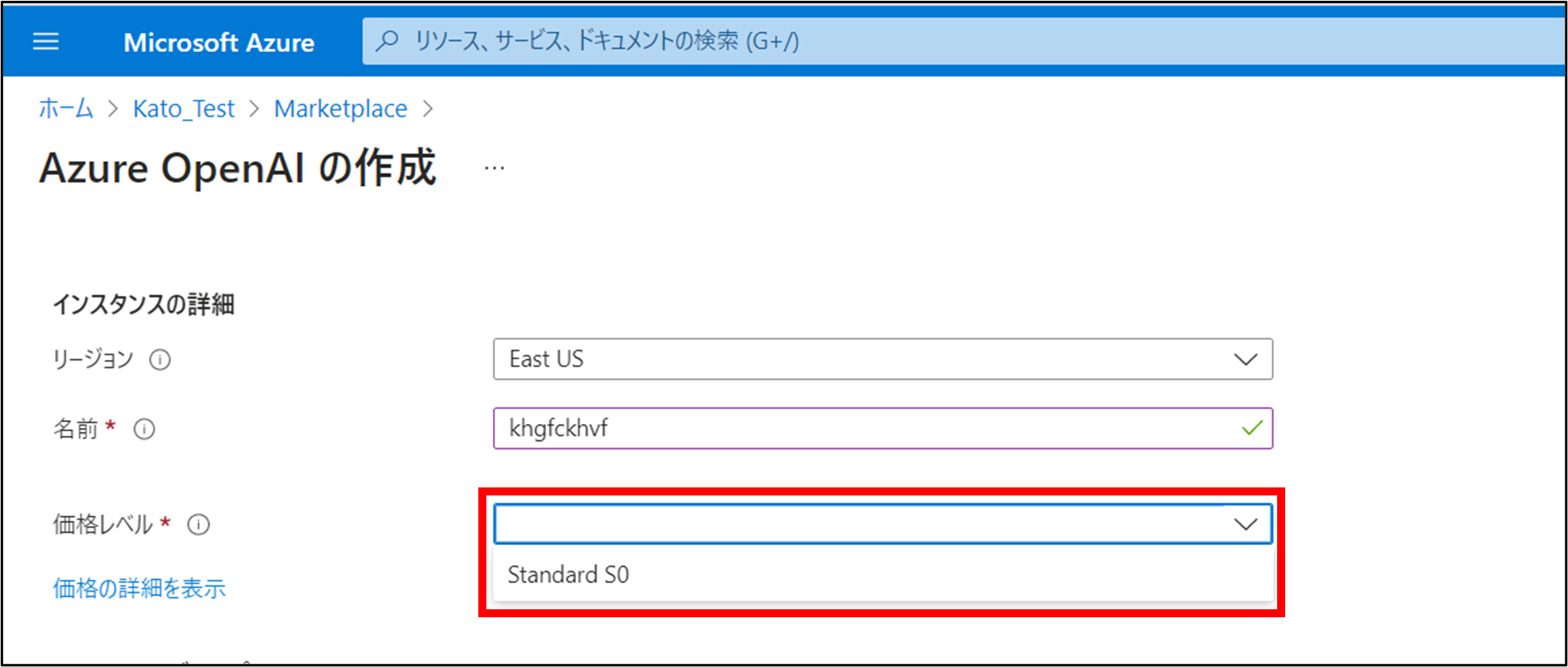Return to Marketplace via breadcrumb
The image size is (1568, 667).
341,109
